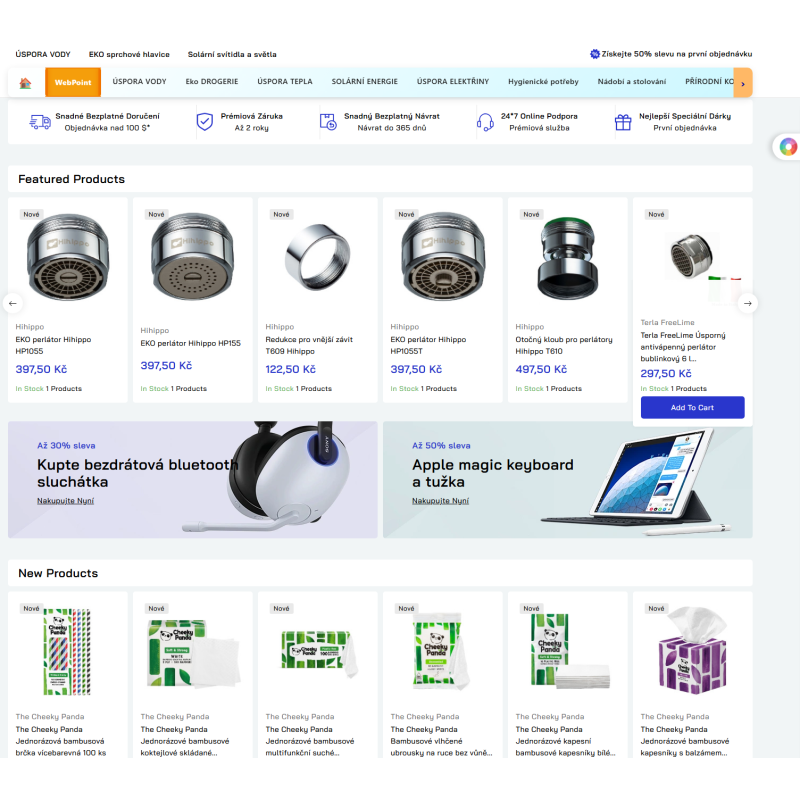Click the Až 50% sleva banner label
Screen dimensions: 800x800
[441, 445]
